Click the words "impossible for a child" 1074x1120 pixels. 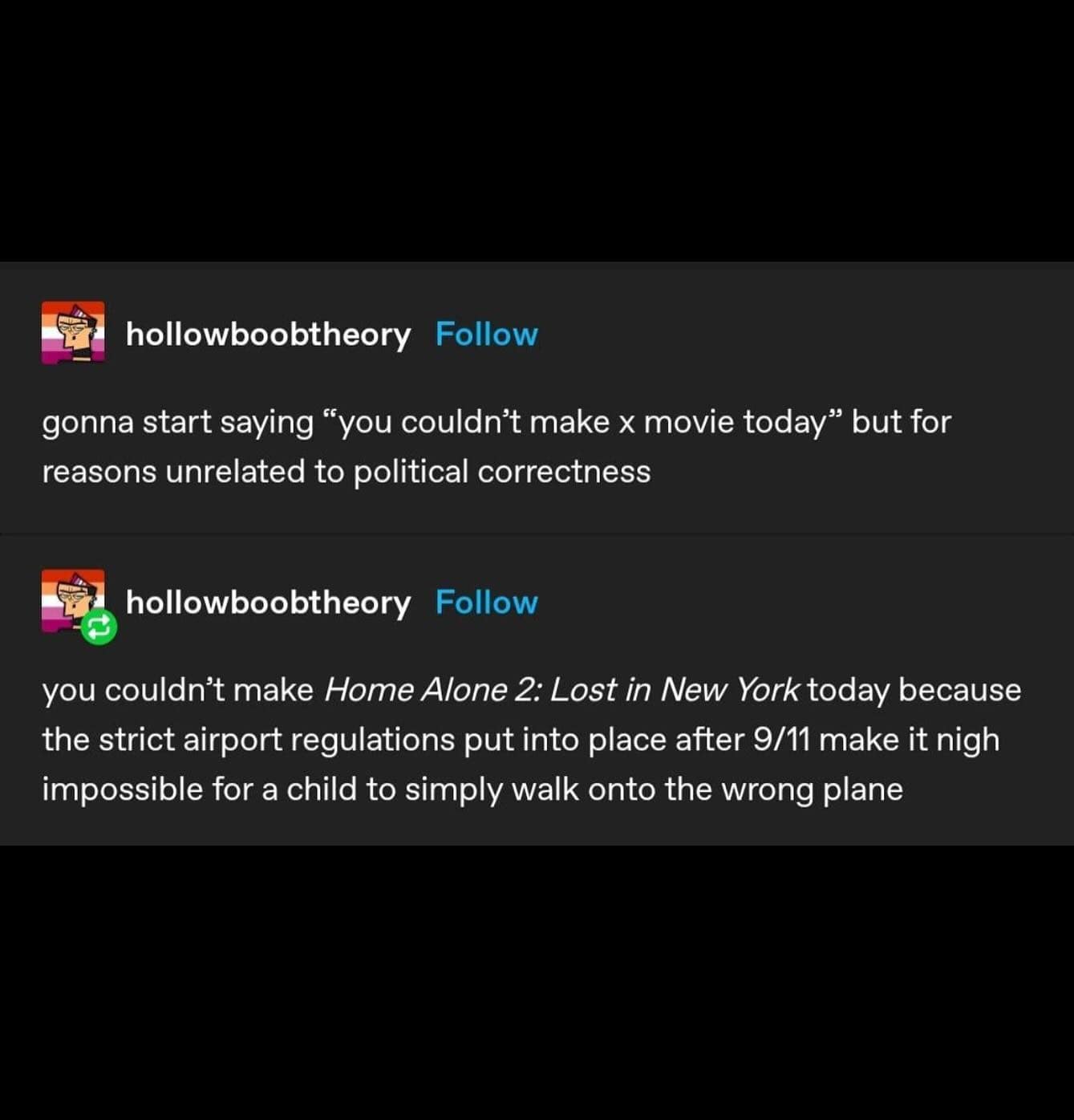tap(200, 789)
